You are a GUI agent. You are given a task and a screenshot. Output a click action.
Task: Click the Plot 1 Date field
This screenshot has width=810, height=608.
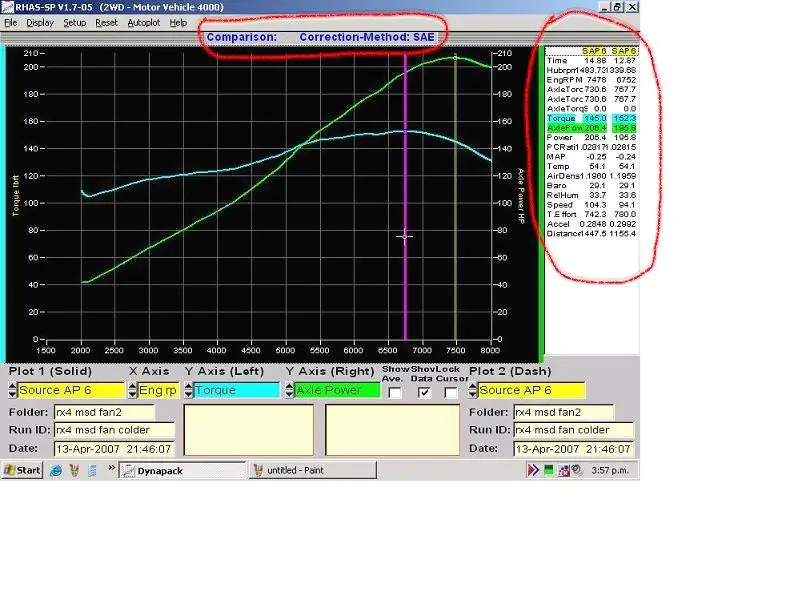(114, 449)
